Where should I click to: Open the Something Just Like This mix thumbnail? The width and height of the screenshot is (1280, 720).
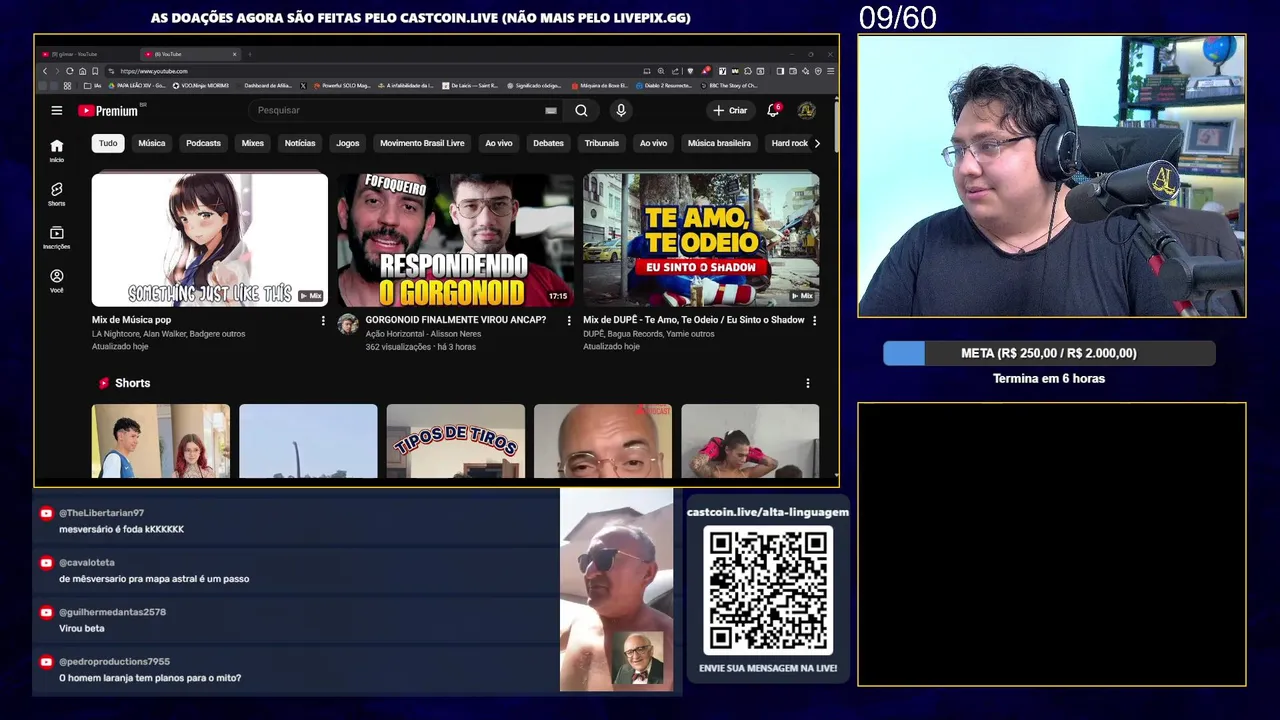pyautogui.click(x=210, y=240)
